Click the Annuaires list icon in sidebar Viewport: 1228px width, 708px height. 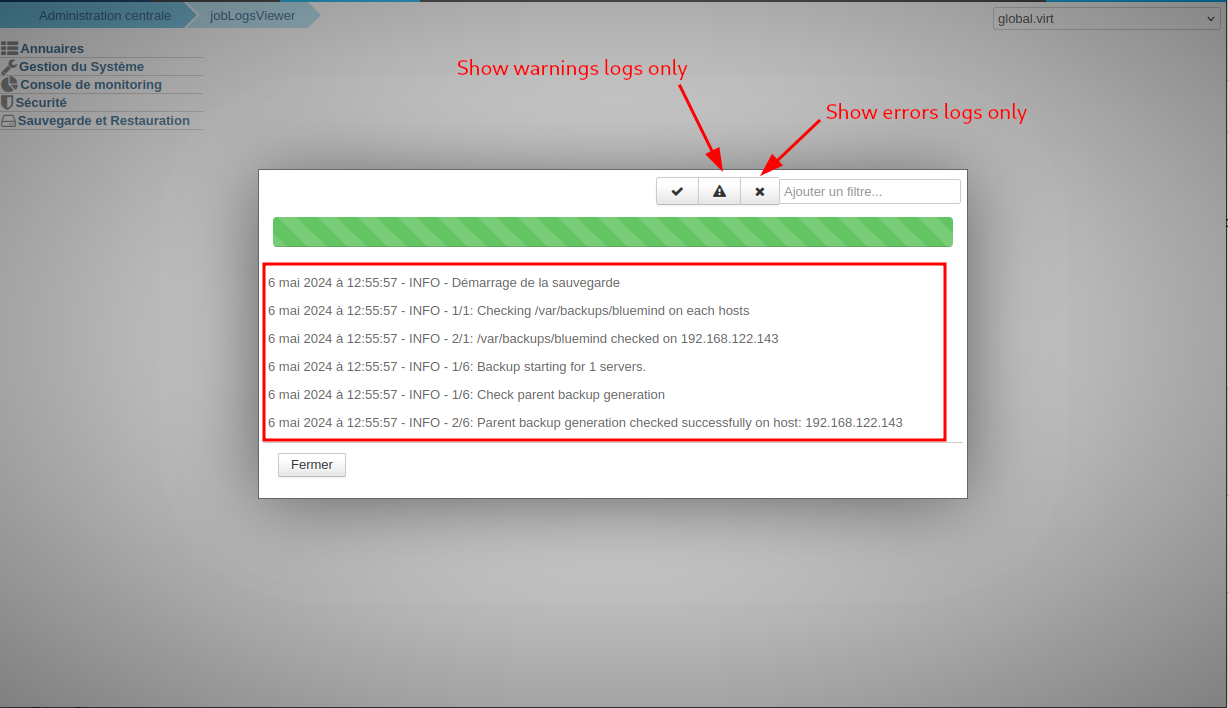click(x=10, y=48)
